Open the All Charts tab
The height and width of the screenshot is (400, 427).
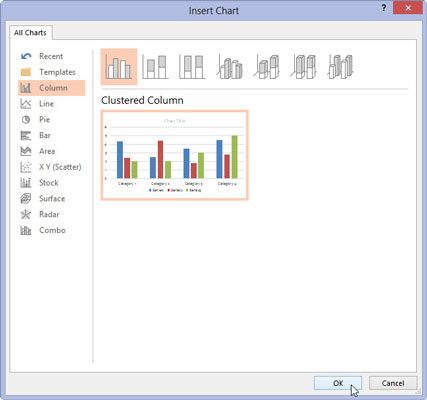(x=30, y=33)
